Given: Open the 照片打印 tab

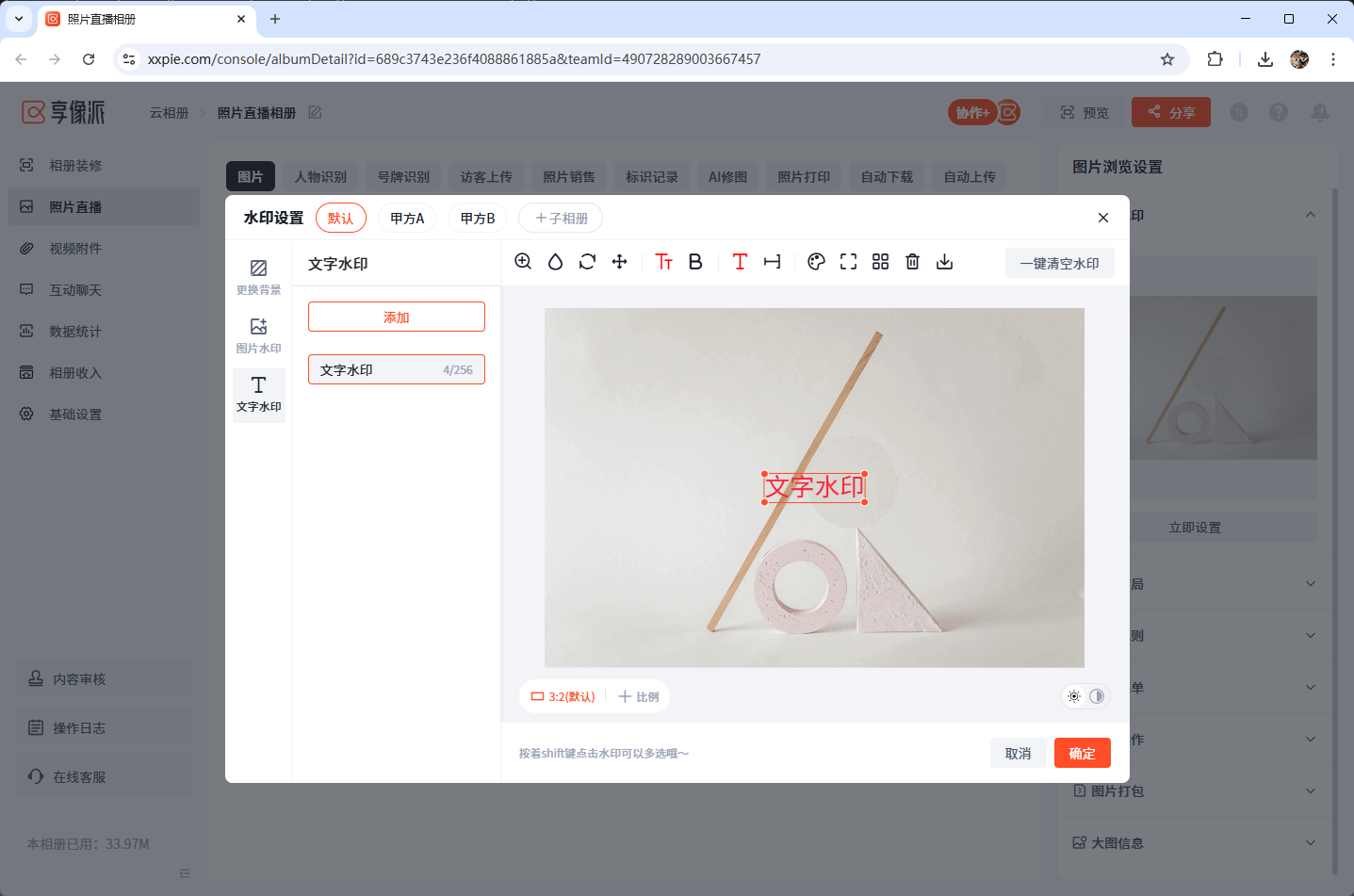Looking at the screenshot, I should tap(804, 176).
